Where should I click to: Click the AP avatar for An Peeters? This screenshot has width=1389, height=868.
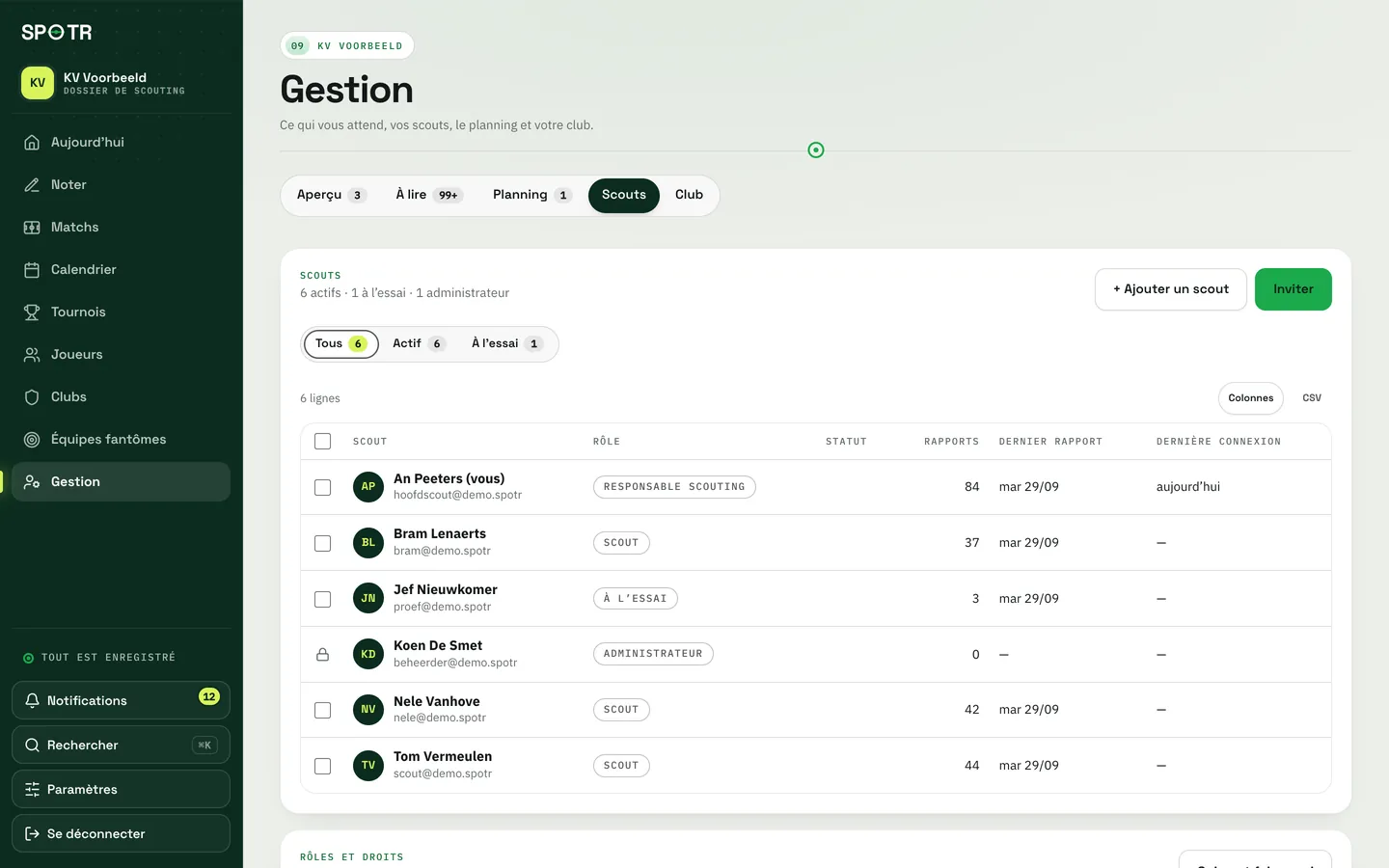coord(368,487)
